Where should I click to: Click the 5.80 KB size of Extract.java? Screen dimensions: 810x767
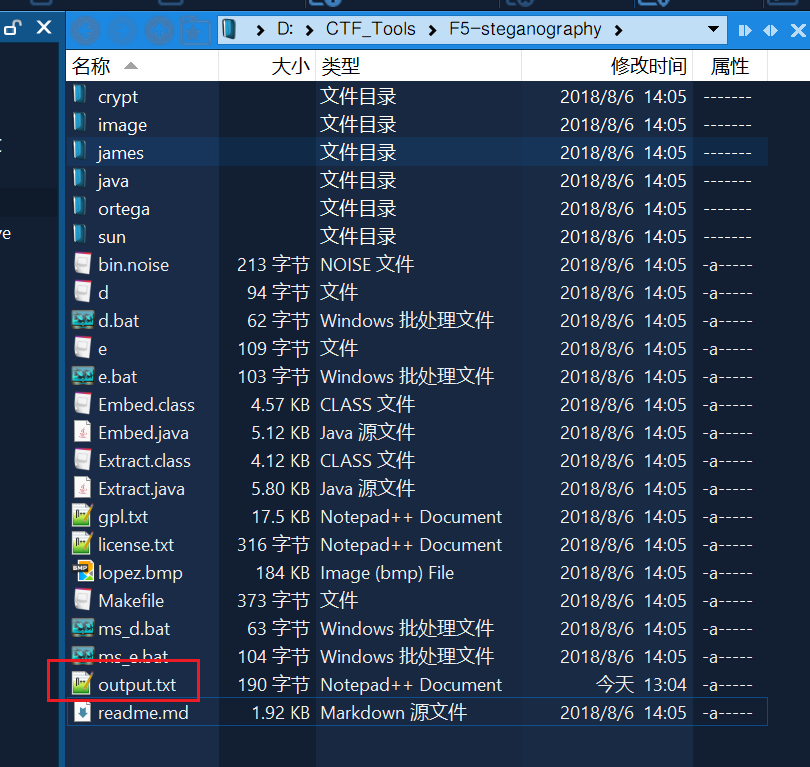pos(281,489)
